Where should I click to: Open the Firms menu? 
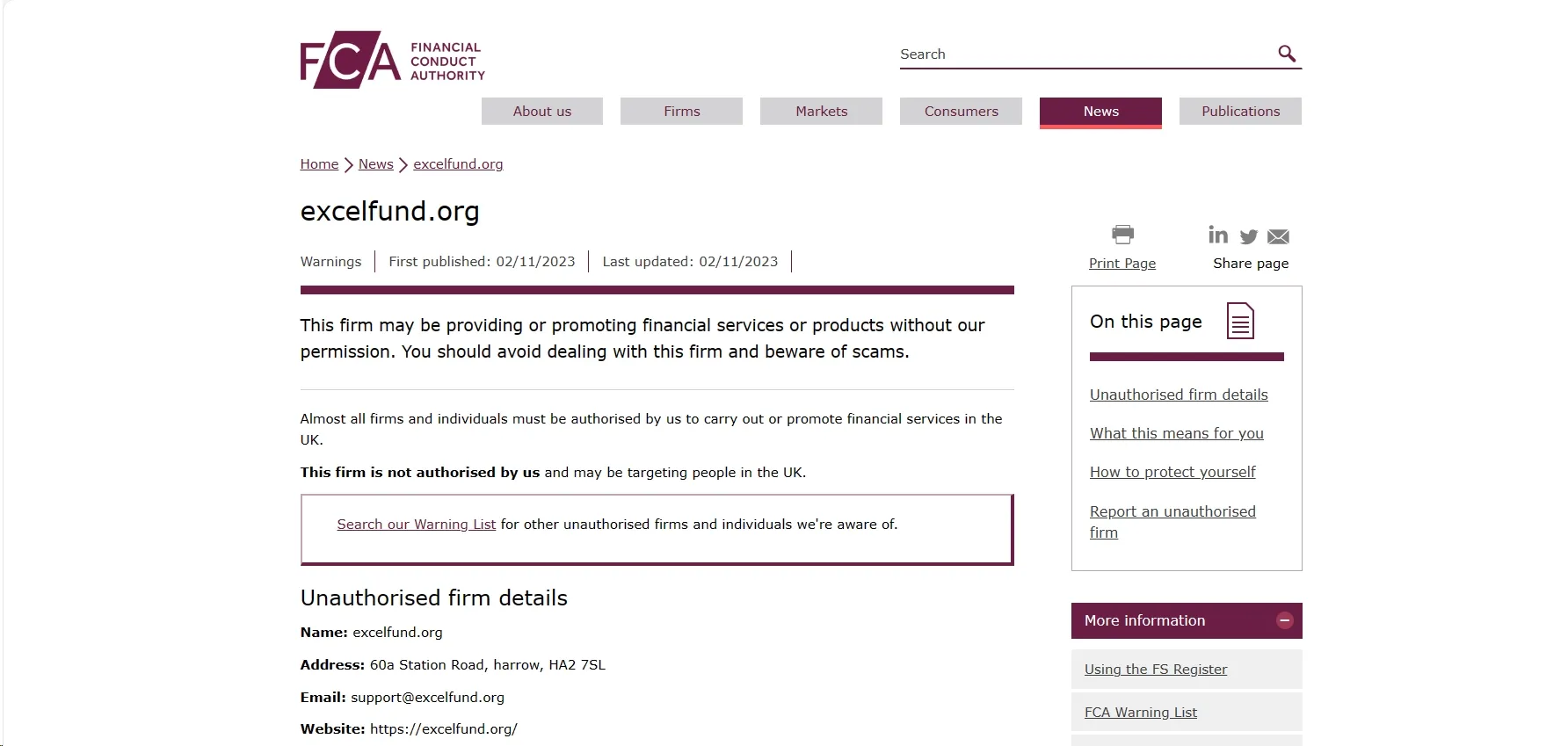[x=681, y=112]
